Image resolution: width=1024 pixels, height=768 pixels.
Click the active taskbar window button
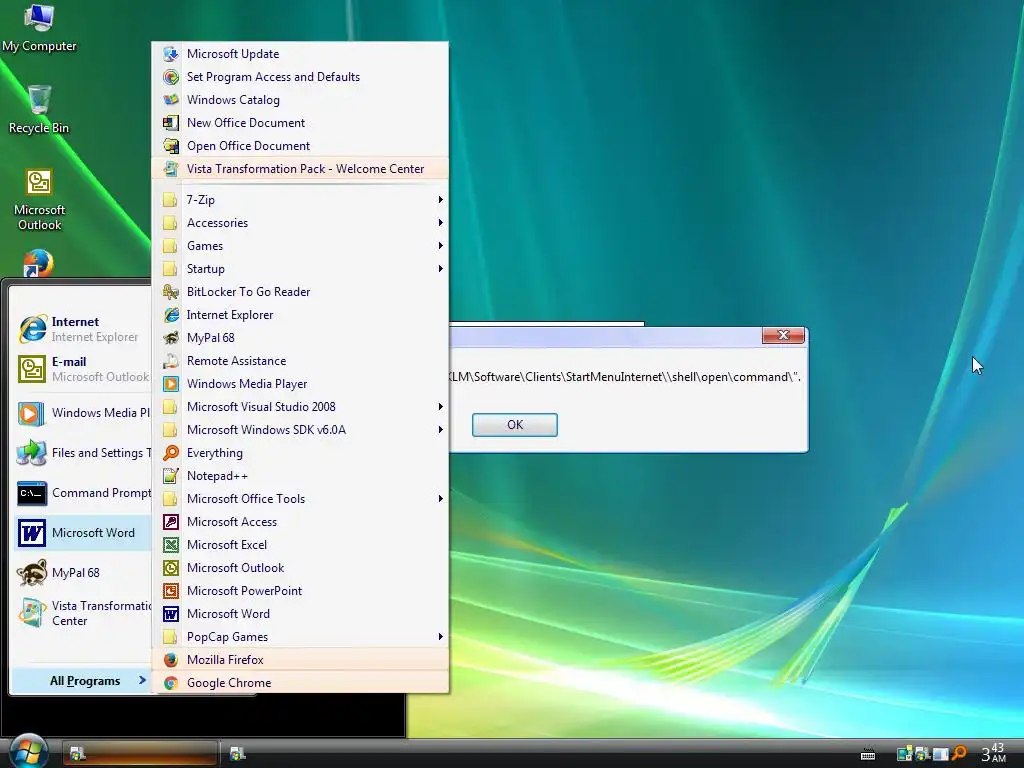pos(140,754)
